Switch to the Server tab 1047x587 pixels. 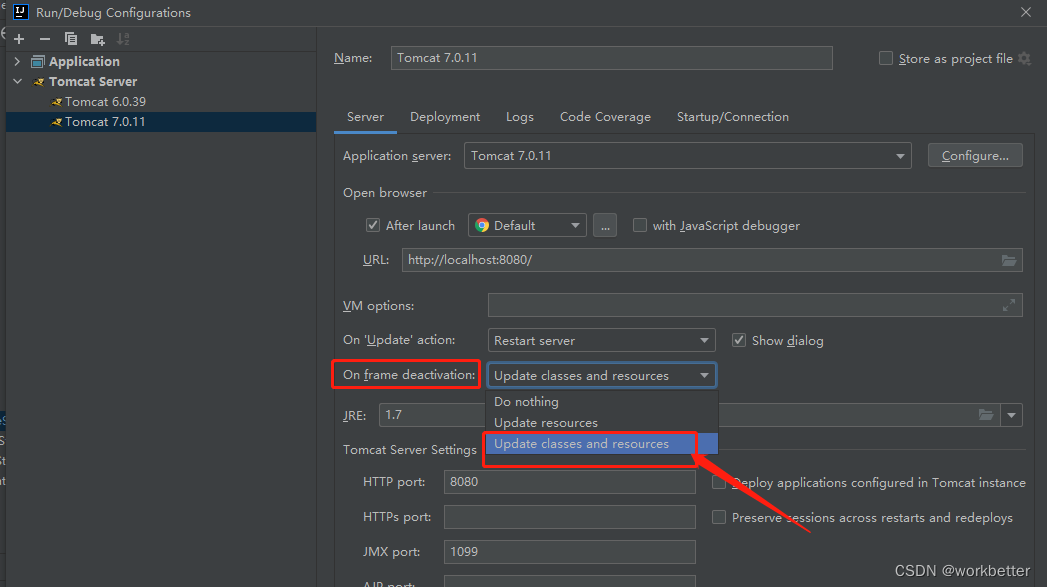click(x=365, y=117)
